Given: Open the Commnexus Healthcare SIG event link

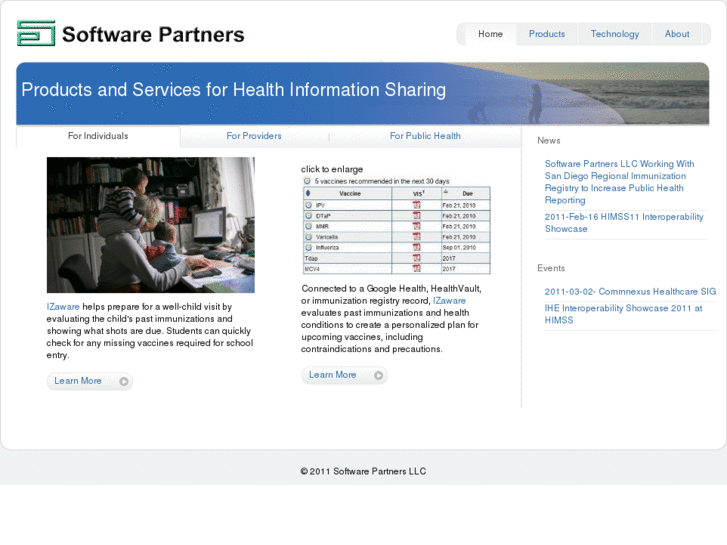Looking at the screenshot, I should (x=631, y=292).
